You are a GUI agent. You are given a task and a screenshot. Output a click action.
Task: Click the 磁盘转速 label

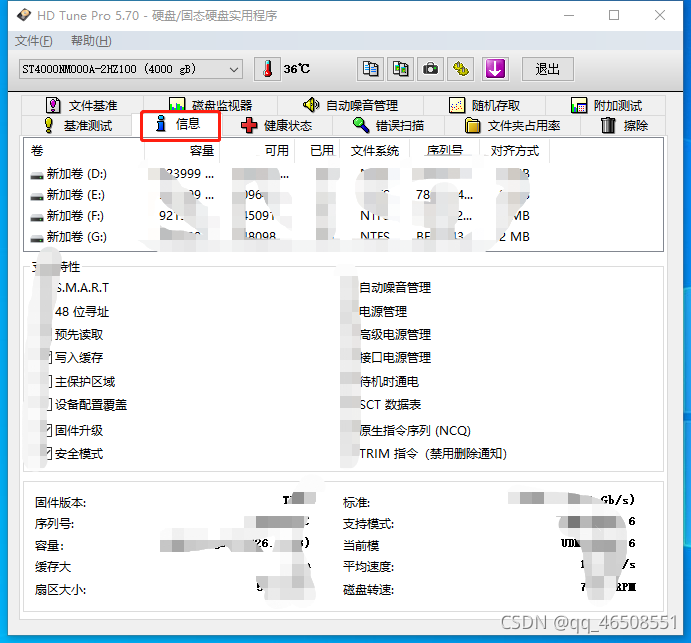point(368,590)
